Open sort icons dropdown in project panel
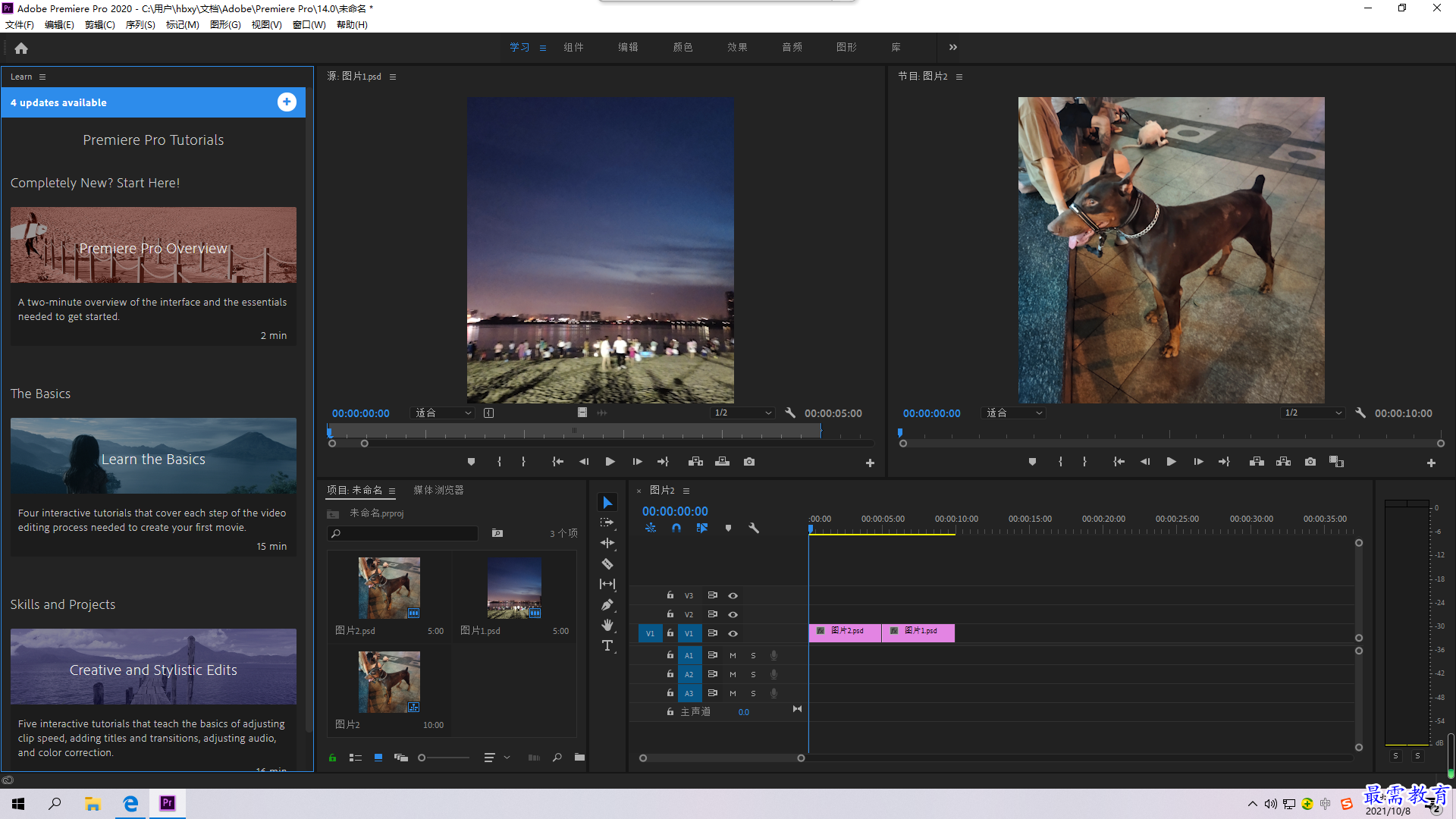 (x=496, y=758)
